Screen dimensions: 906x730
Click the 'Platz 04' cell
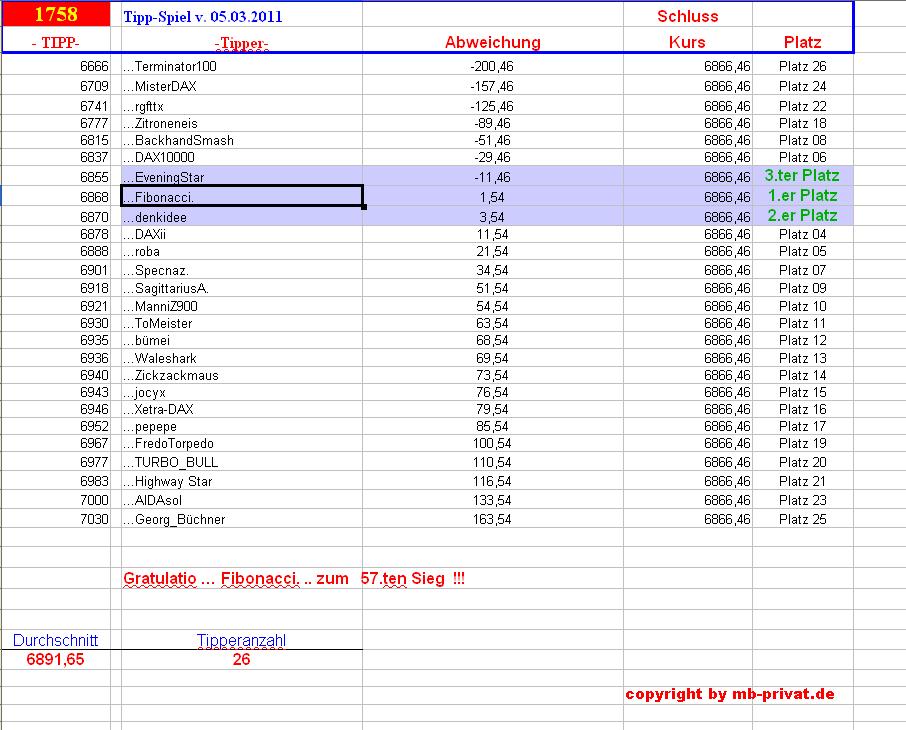(803, 234)
